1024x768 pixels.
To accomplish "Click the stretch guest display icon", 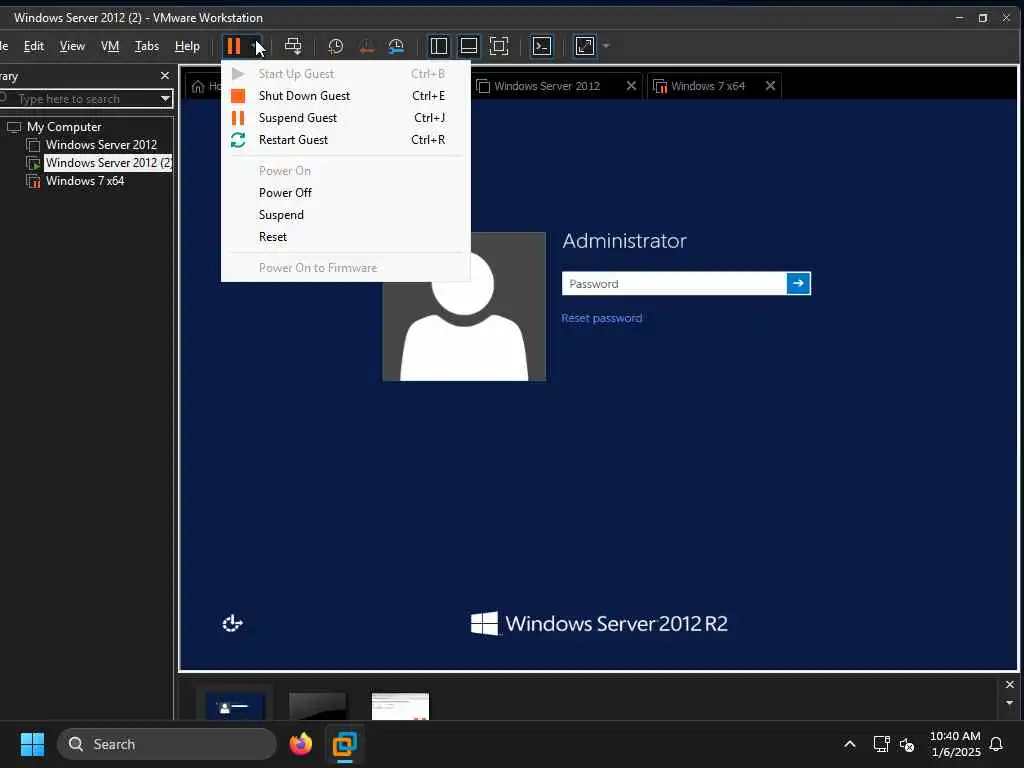I will coord(584,46).
